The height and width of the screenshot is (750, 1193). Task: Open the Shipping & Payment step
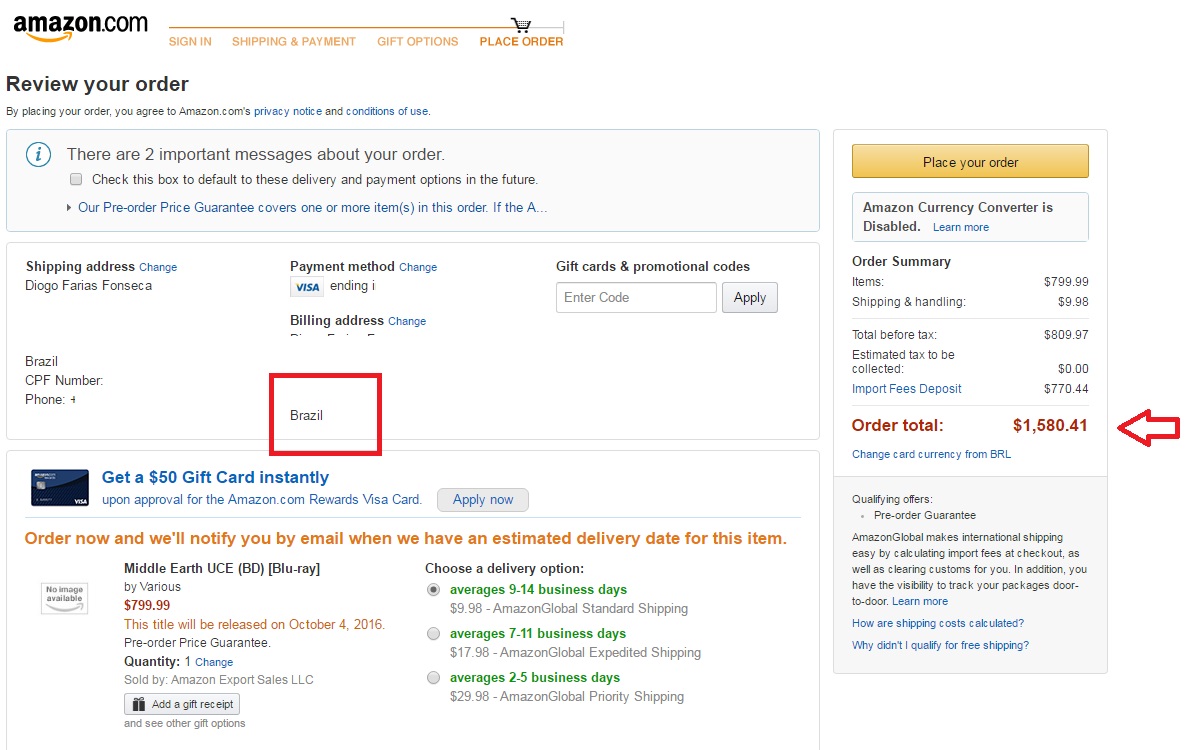(294, 42)
